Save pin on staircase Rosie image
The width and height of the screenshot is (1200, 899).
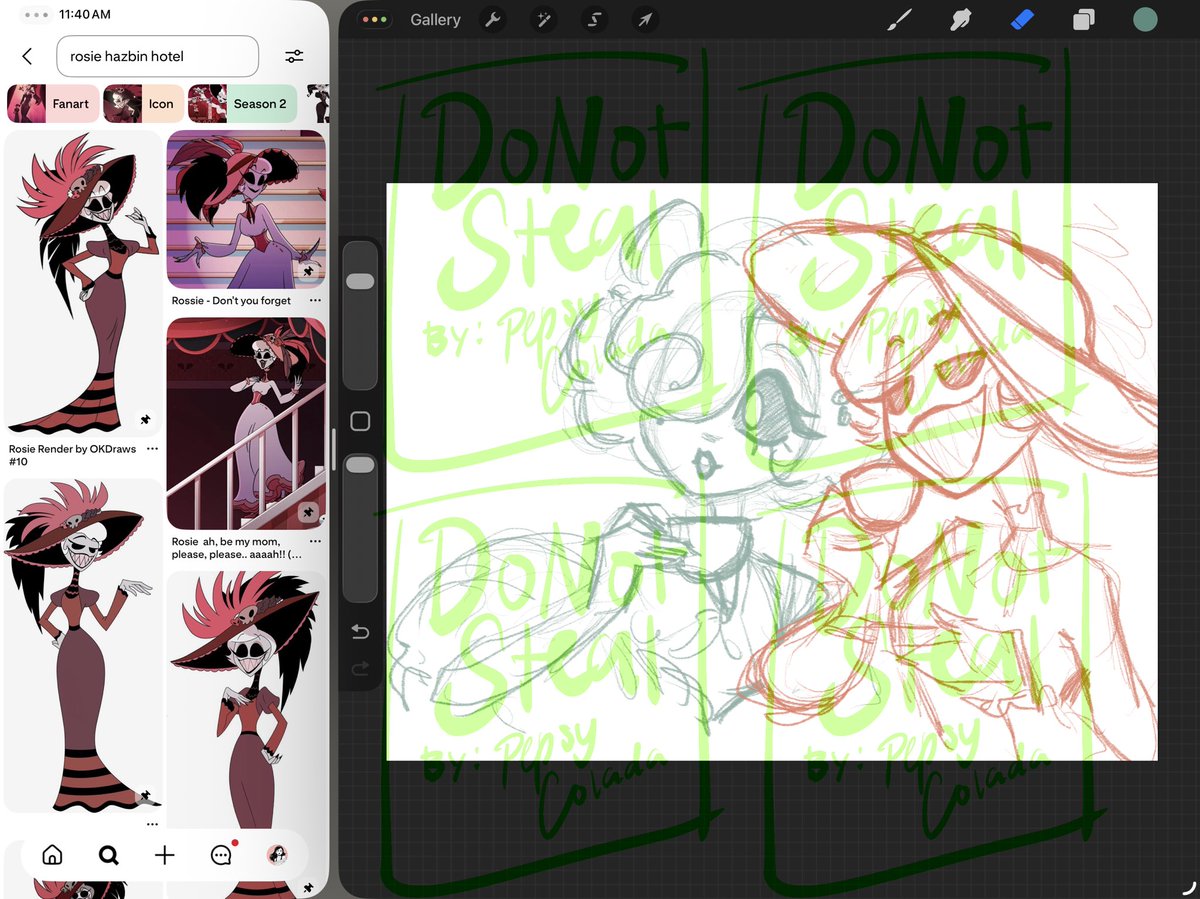309,512
